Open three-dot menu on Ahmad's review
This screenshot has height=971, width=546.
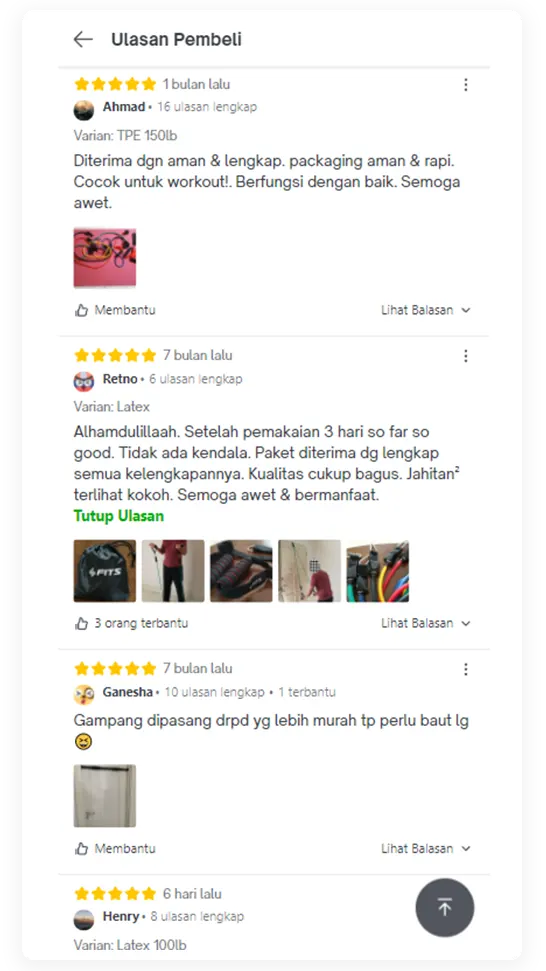466,85
